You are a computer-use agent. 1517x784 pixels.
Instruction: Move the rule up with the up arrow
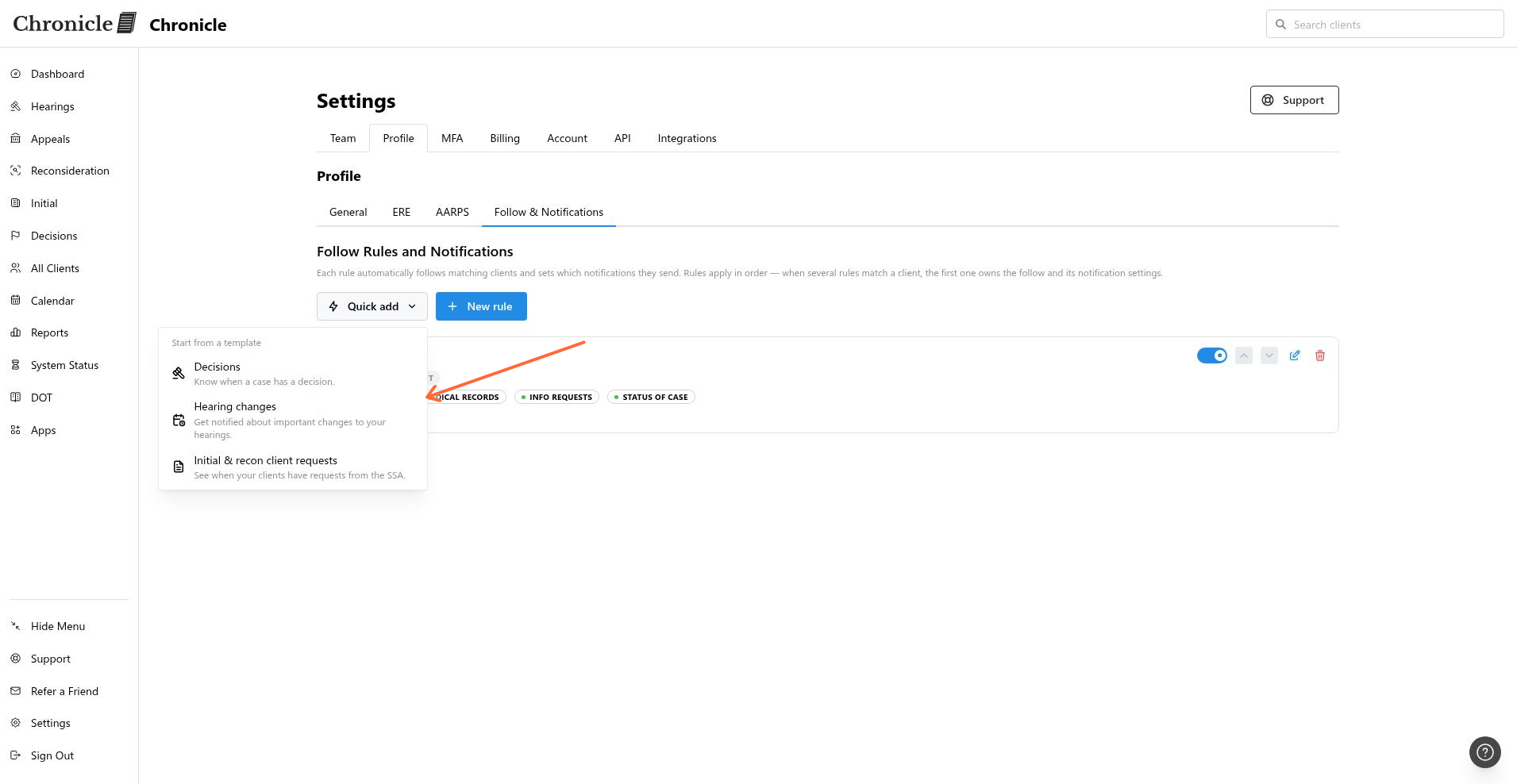(x=1244, y=355)
